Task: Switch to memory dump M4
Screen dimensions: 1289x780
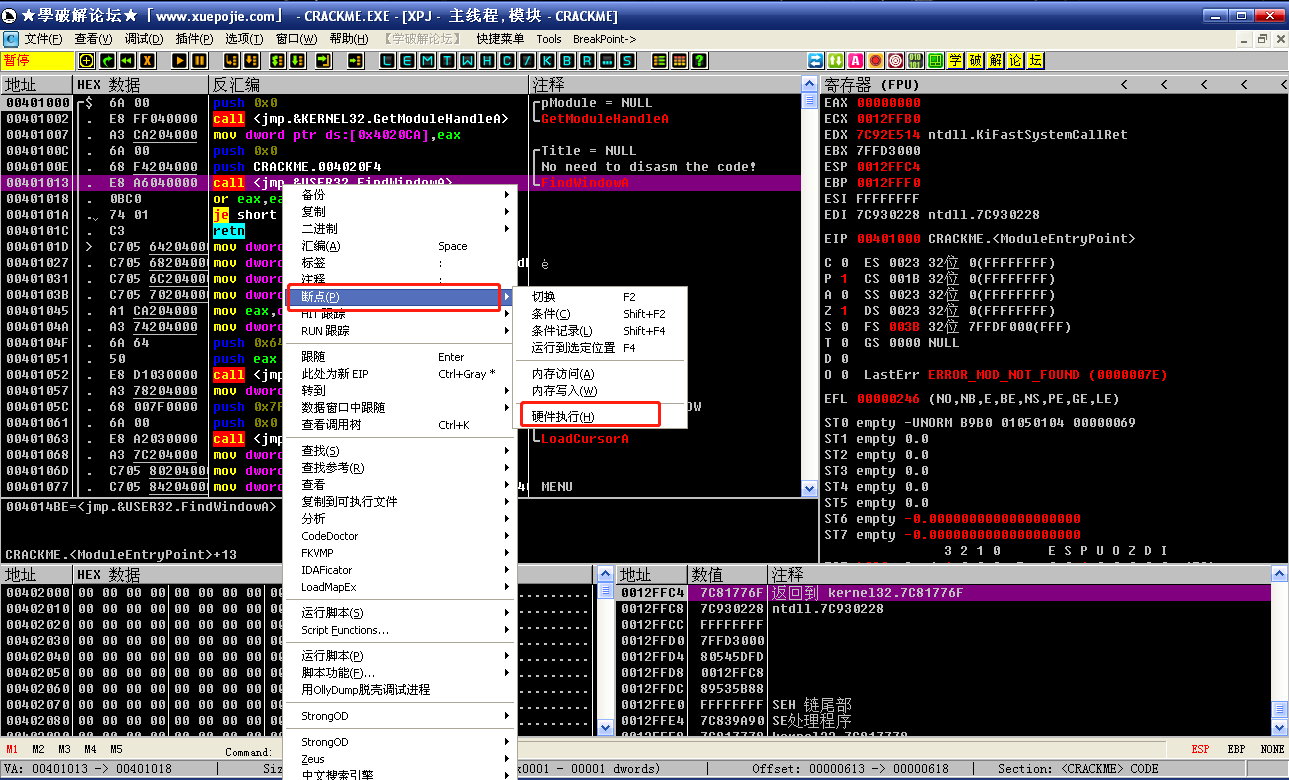Action: coord(90,749)
